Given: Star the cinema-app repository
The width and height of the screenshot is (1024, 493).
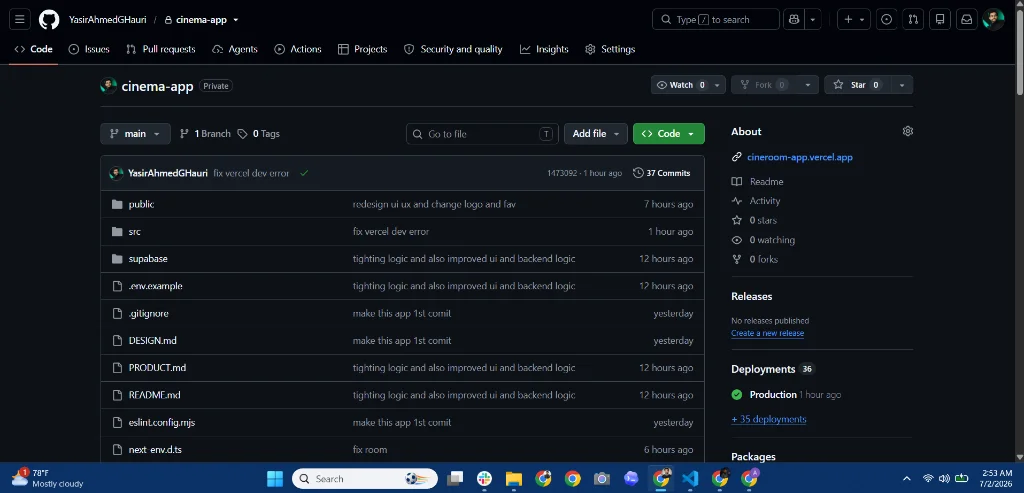Looking at the screenshot, I should pos(857,85).
